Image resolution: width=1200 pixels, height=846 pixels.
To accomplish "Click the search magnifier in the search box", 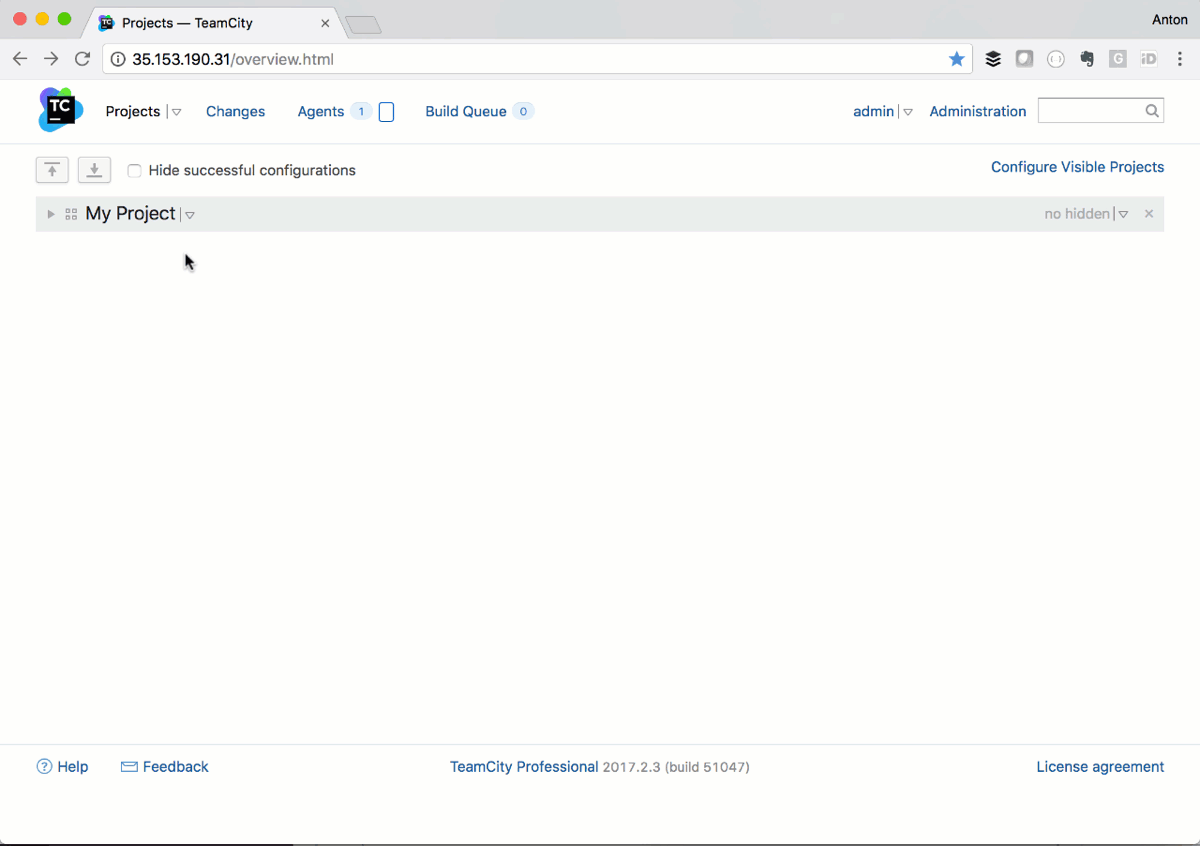I will click(x=1152, y=110).
